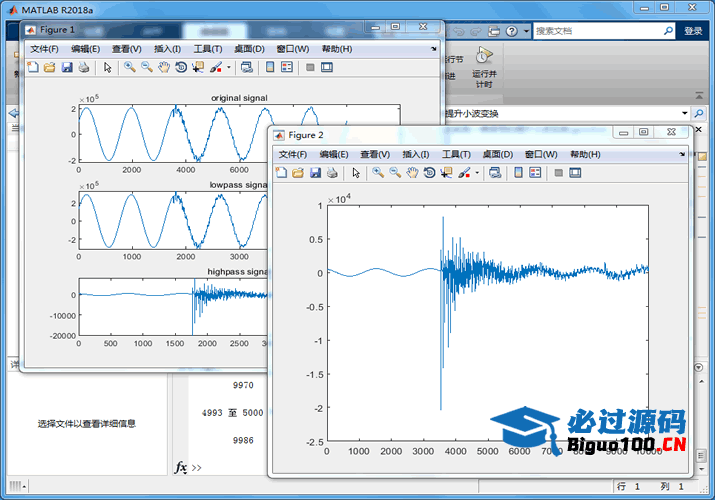Click folder search magnifier beside path bar

click(x=699, y=113)
